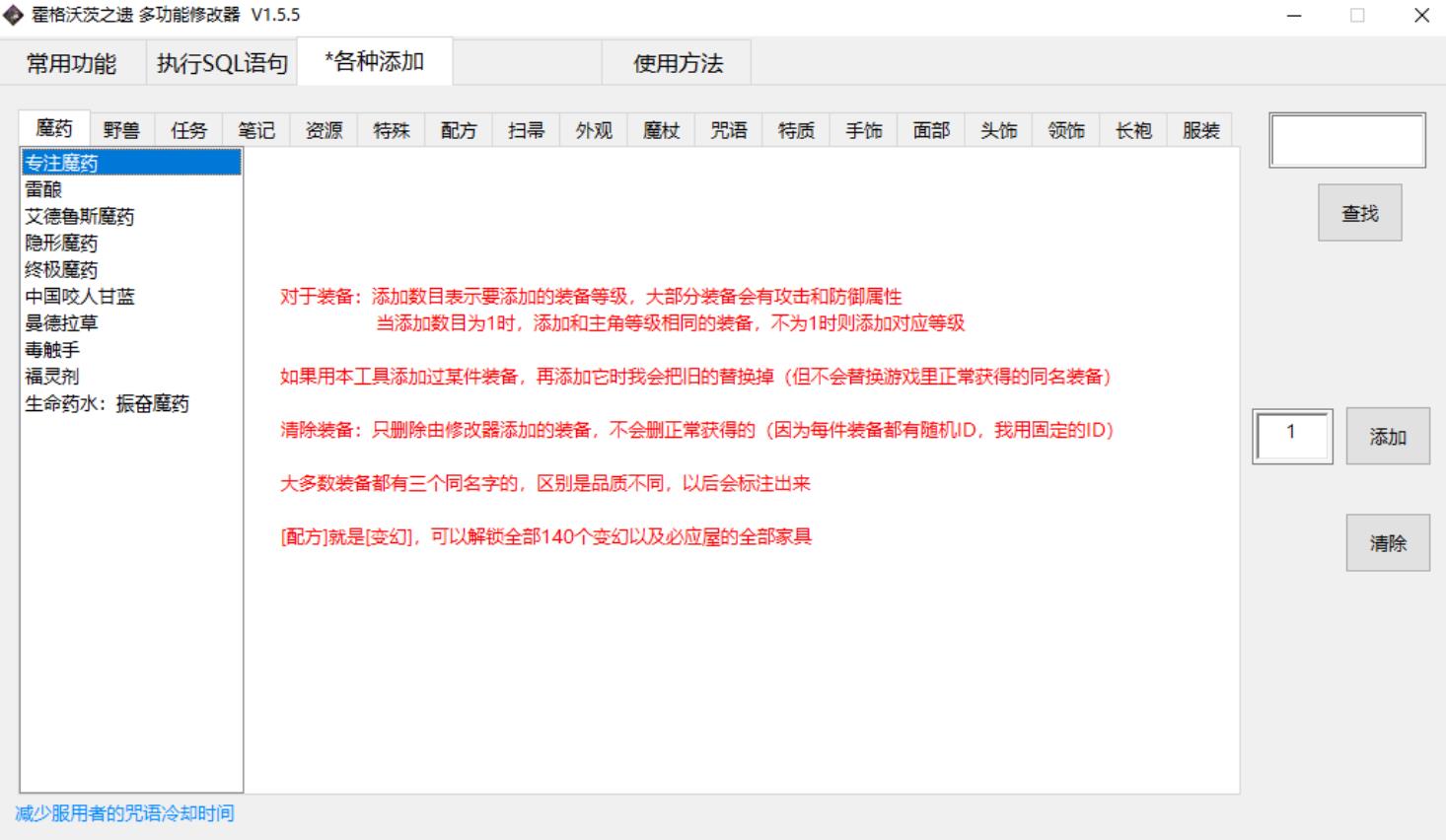Pick 生命药水：振奋魔药 from the list

(x=107, y=403)
